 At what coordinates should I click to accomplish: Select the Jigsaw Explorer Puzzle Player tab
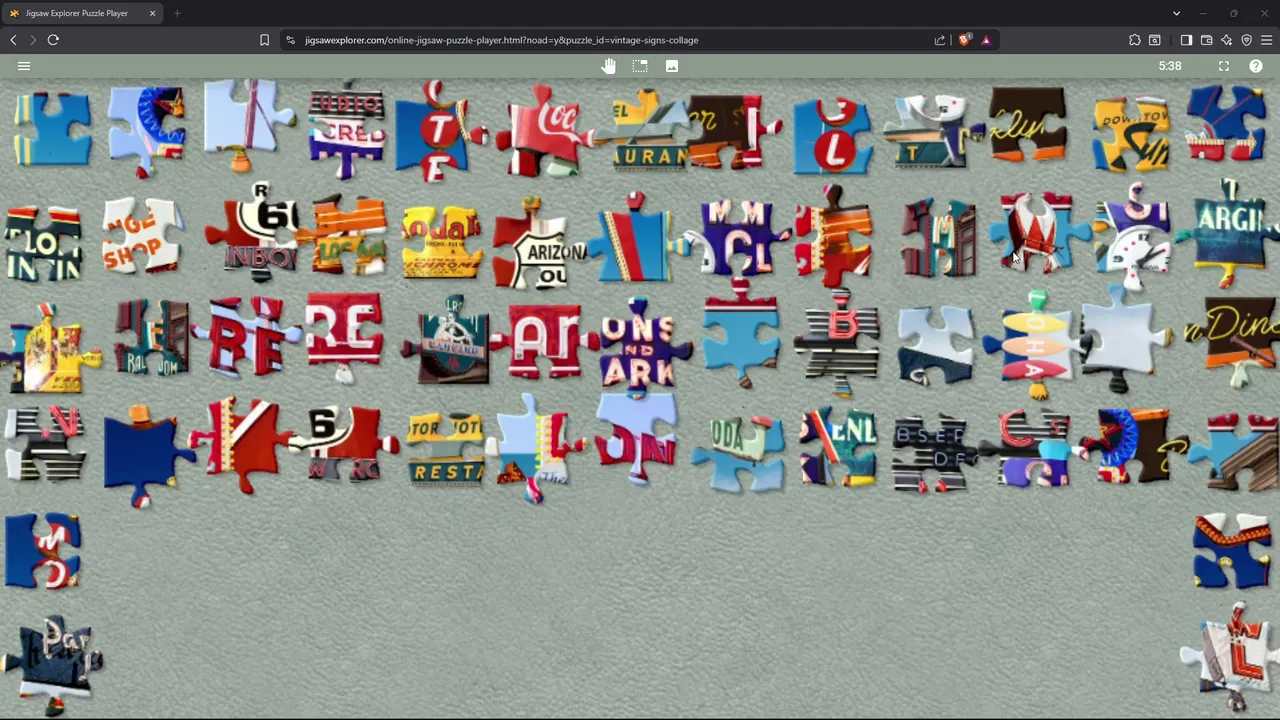coord(80,13)
